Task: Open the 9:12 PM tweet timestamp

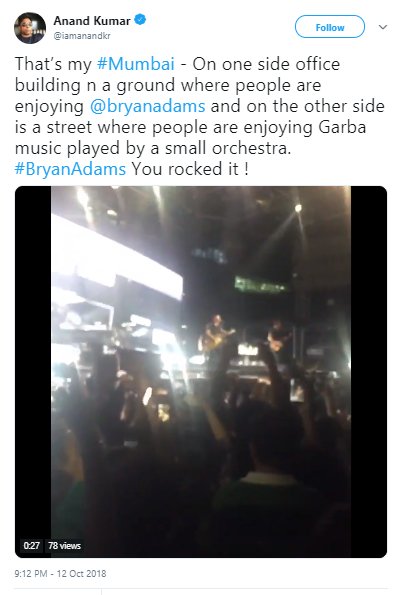Action: tap(60, 573)
